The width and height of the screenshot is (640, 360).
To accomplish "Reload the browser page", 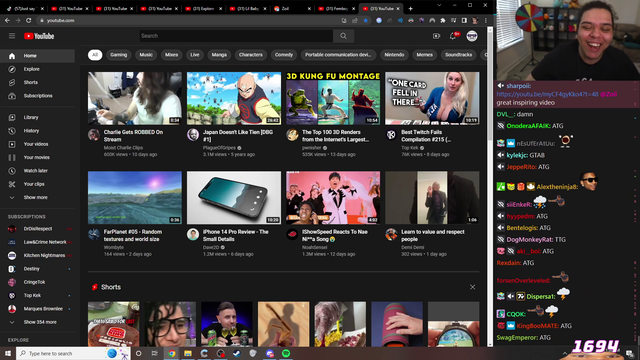I will click(29, 20).
